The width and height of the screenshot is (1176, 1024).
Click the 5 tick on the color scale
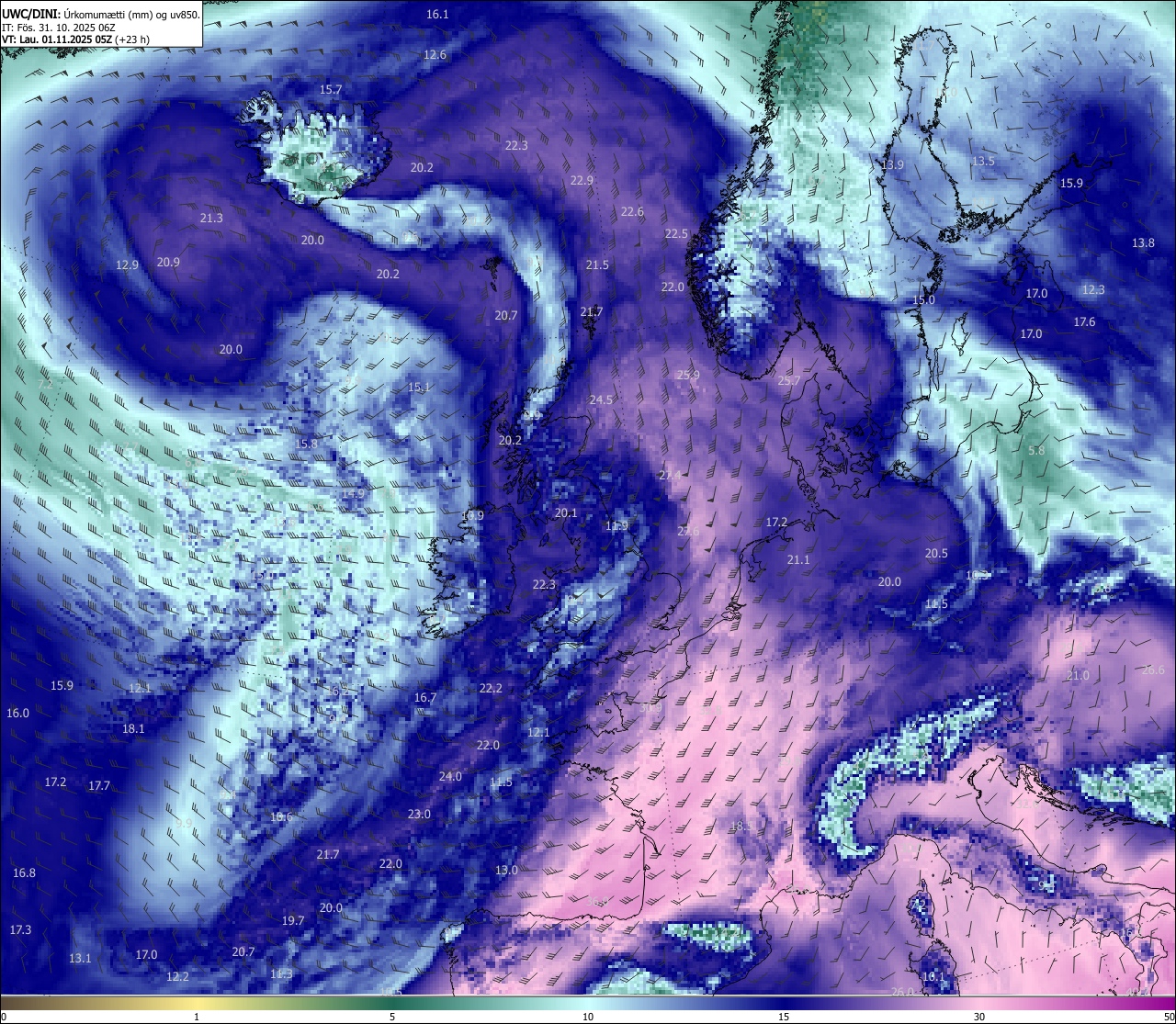click(392, 1017)
